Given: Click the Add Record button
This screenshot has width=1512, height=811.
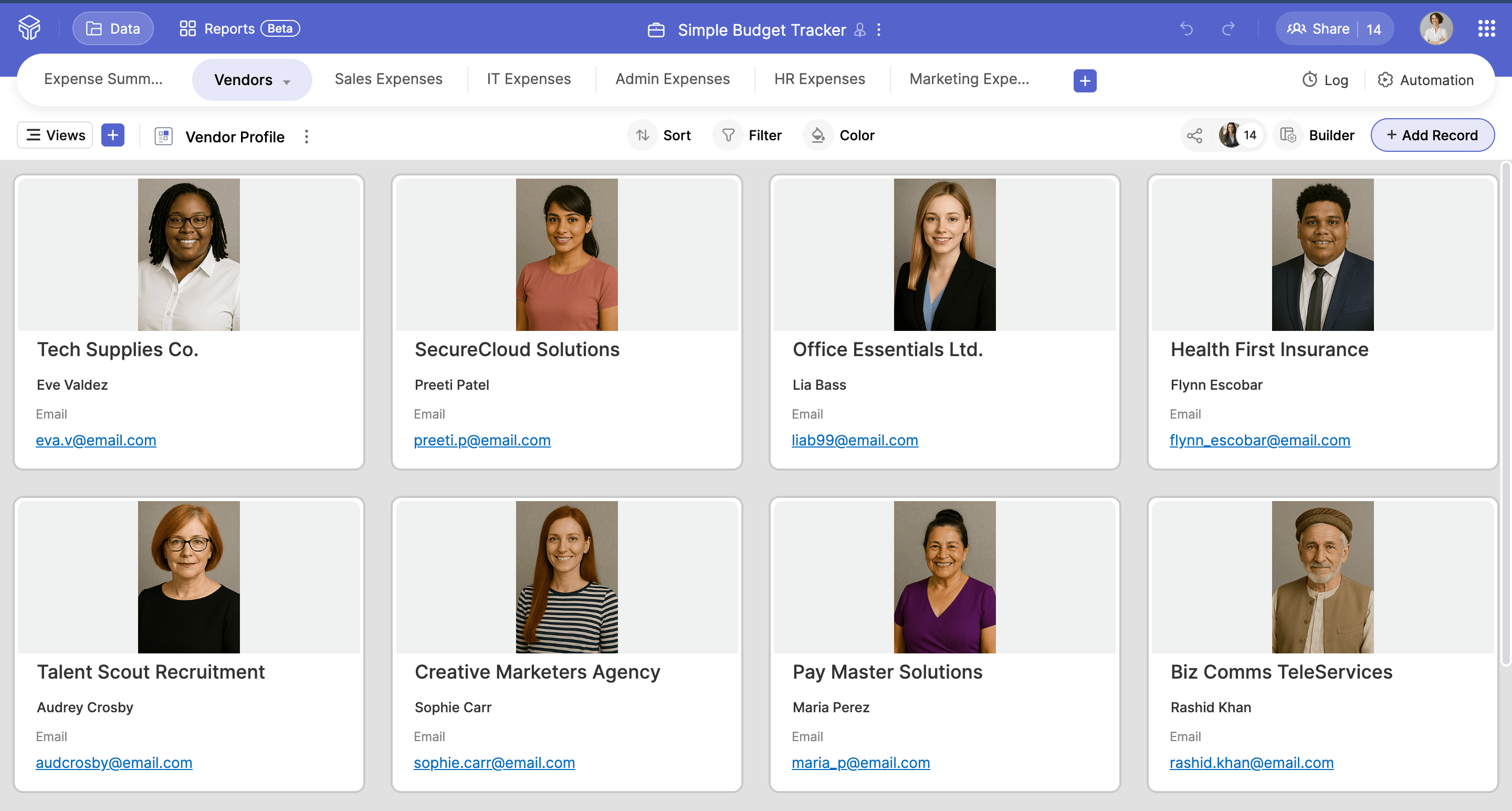Looking at the screenshot, I should (x=1432, y=136).
